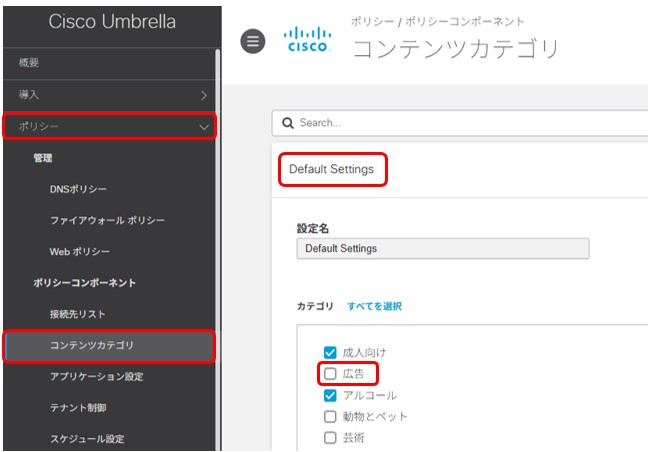Collapse the ポリシー menu chevron
663x452 pixels.
click(204, 127)
